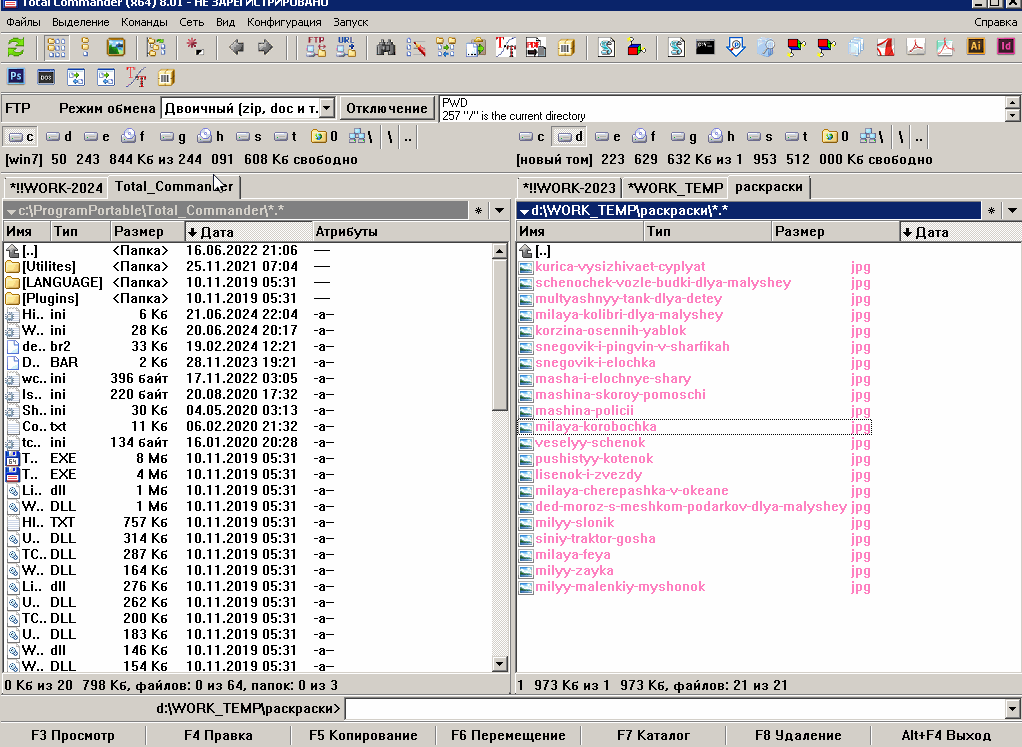Click the Отключение disconnect button
Image resolution: width=1022 pixels, height=747 pixels.
(x=387, y=108)
